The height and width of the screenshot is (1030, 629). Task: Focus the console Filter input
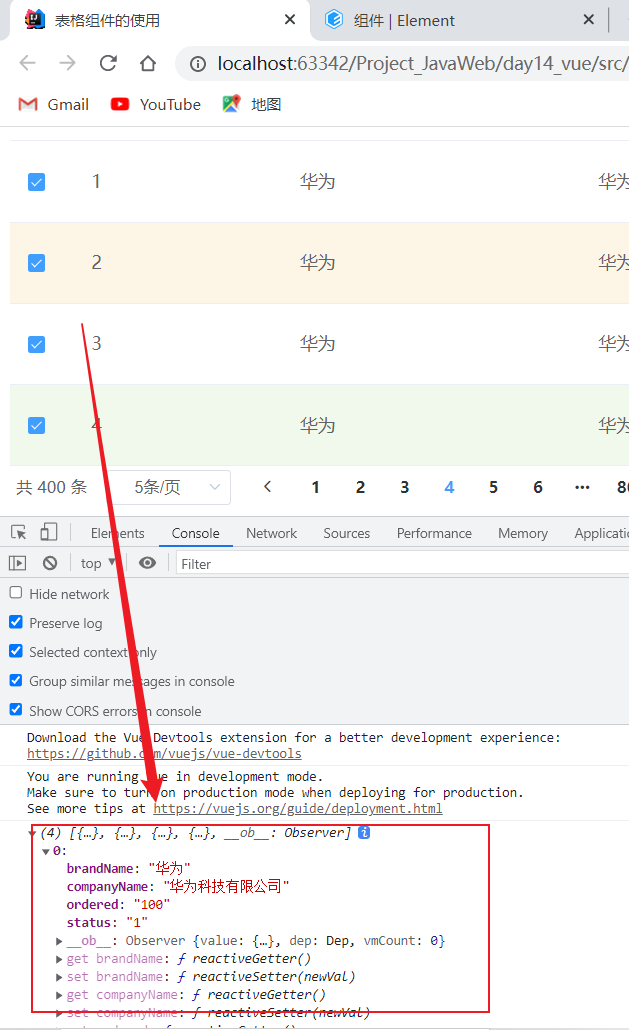pos(402,564)
